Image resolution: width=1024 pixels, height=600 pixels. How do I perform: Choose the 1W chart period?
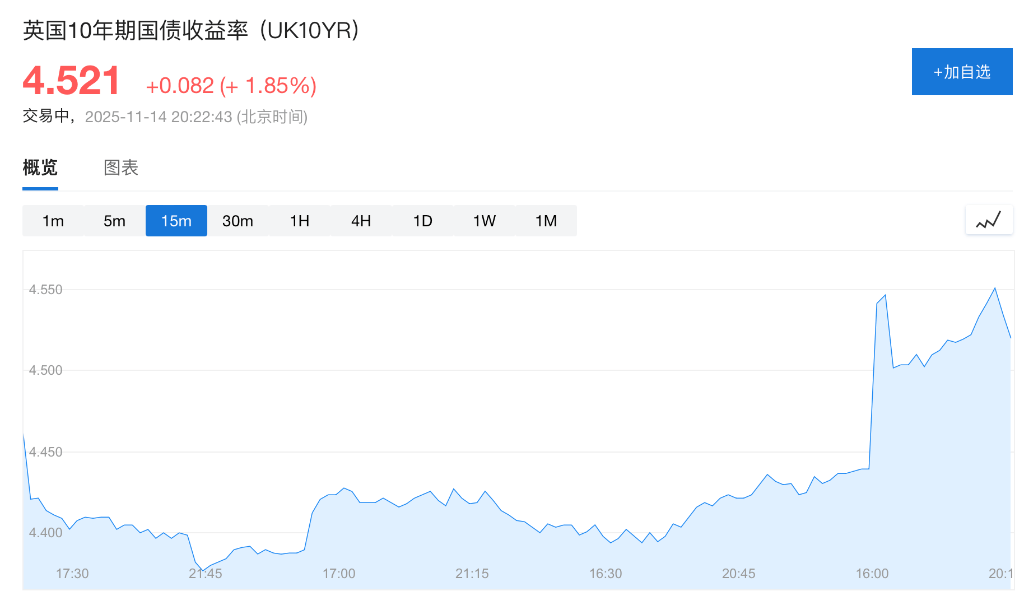coord(484,221)
